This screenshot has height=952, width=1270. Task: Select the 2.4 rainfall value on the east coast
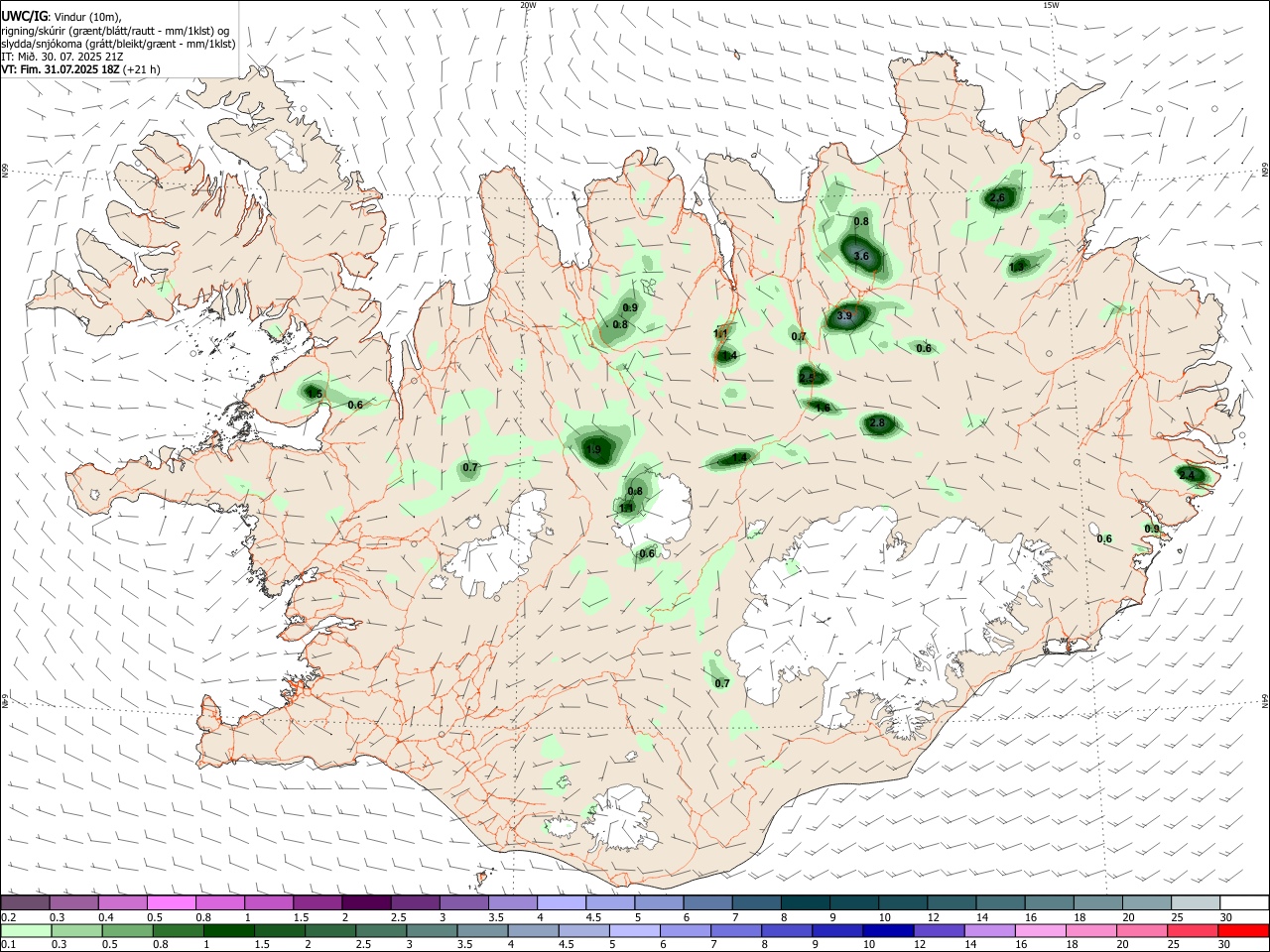point(1187,476)
